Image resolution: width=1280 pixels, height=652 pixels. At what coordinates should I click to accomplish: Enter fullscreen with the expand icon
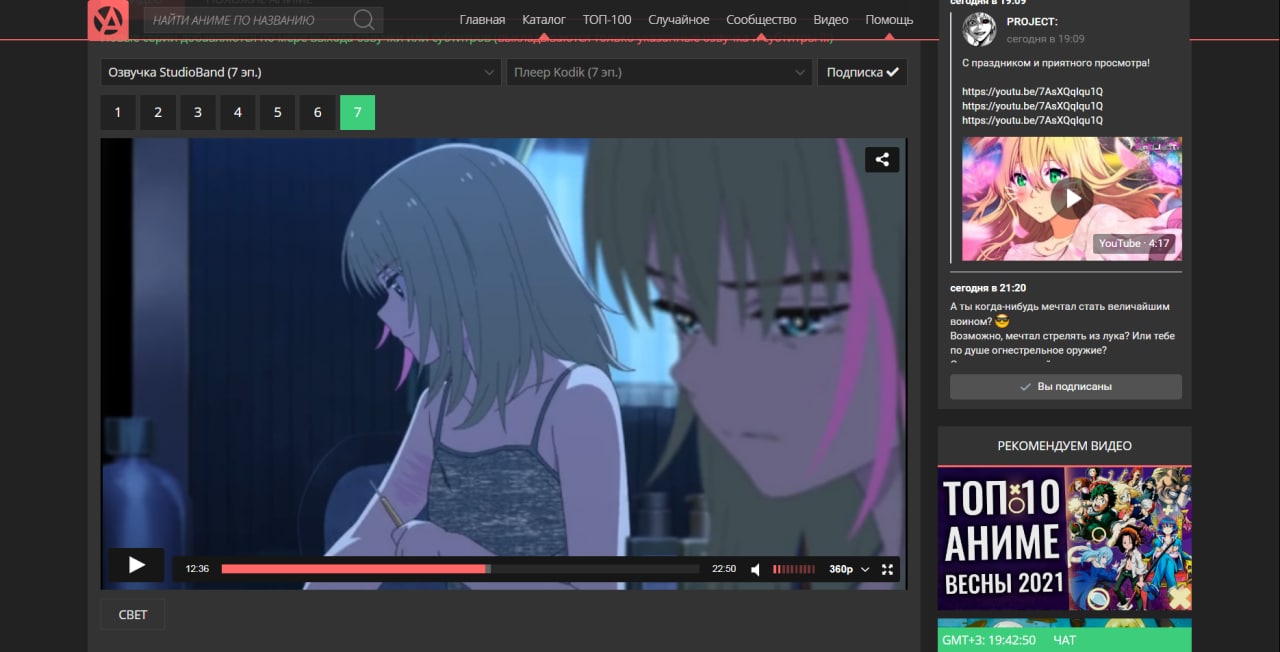tap(887, 569)
